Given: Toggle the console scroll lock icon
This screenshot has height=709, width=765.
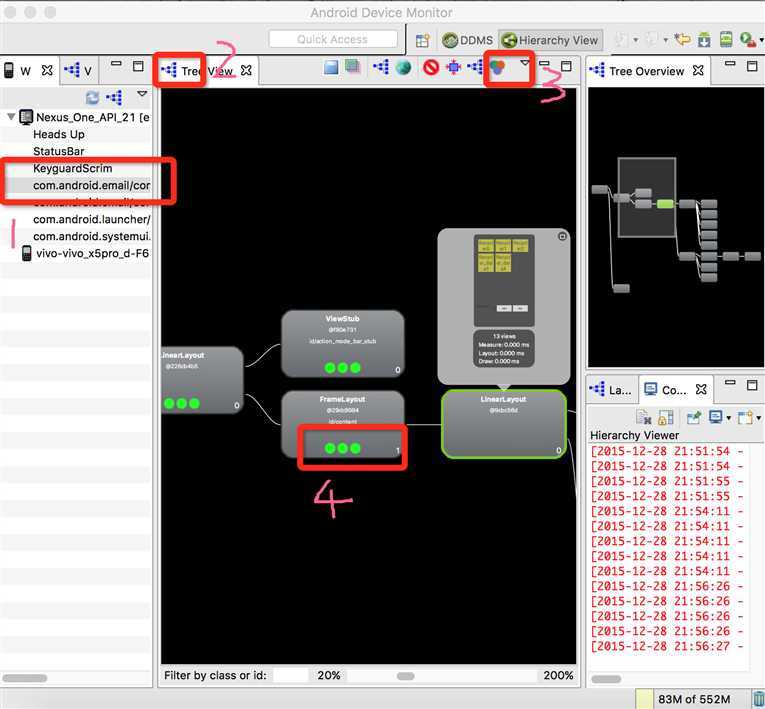Looking at the screenshot, I should [666, 418].
